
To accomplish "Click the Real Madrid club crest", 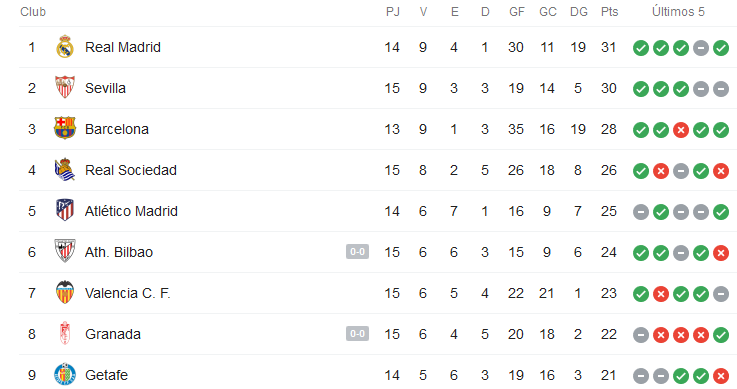I will (x=65, y=47).
